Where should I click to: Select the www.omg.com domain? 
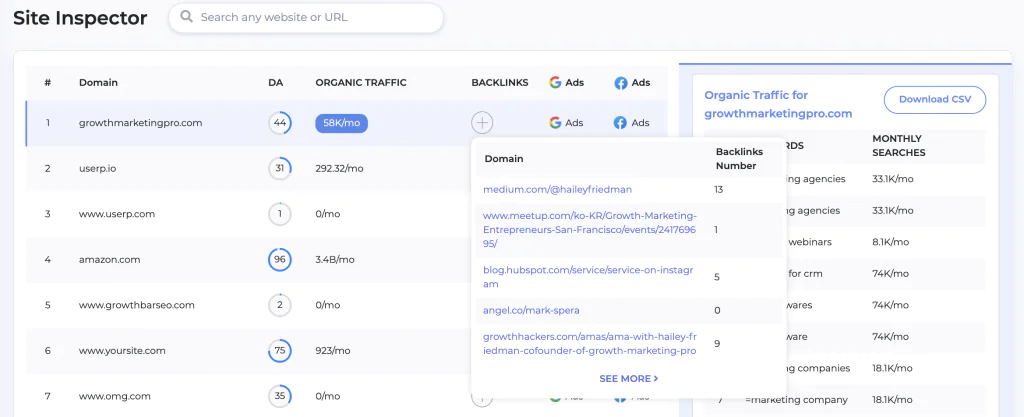tap(115, 396)
